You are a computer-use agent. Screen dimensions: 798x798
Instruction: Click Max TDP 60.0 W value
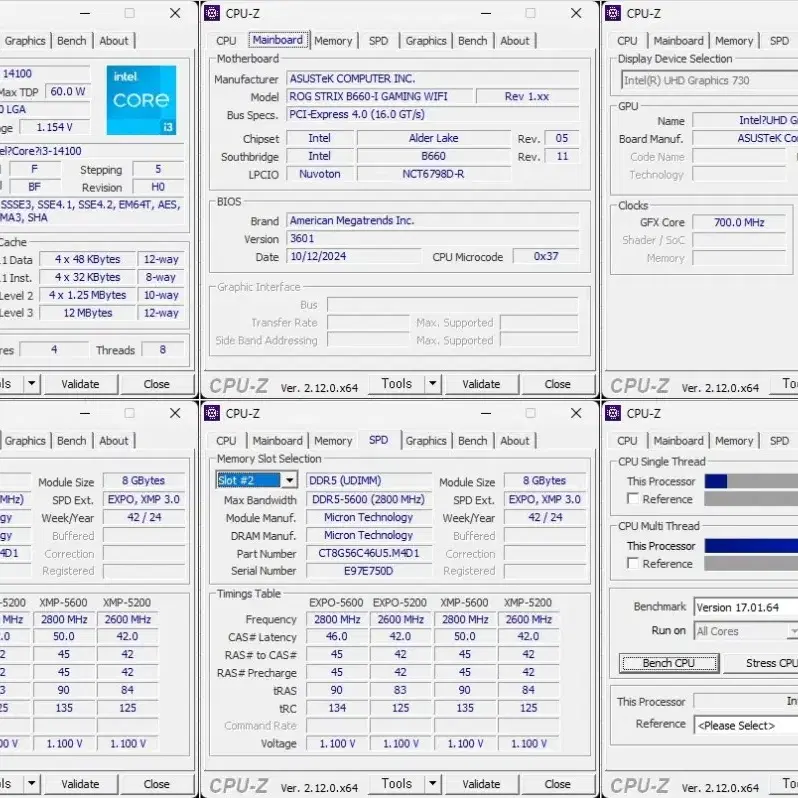(68, 92)
